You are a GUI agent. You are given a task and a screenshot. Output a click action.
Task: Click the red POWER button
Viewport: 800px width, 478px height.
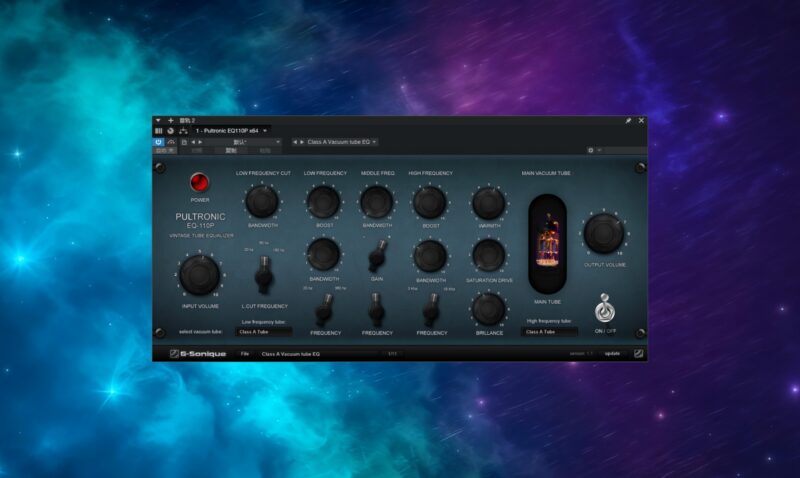(x=199, y=182)
